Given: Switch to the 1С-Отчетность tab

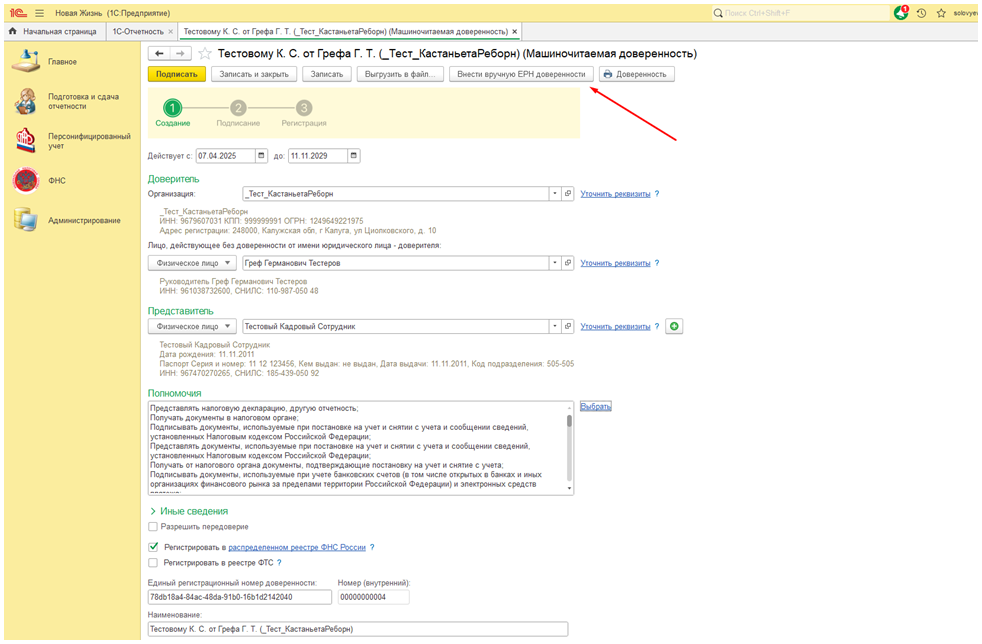Looking at the screenshot, I should (x=136, y=32).
